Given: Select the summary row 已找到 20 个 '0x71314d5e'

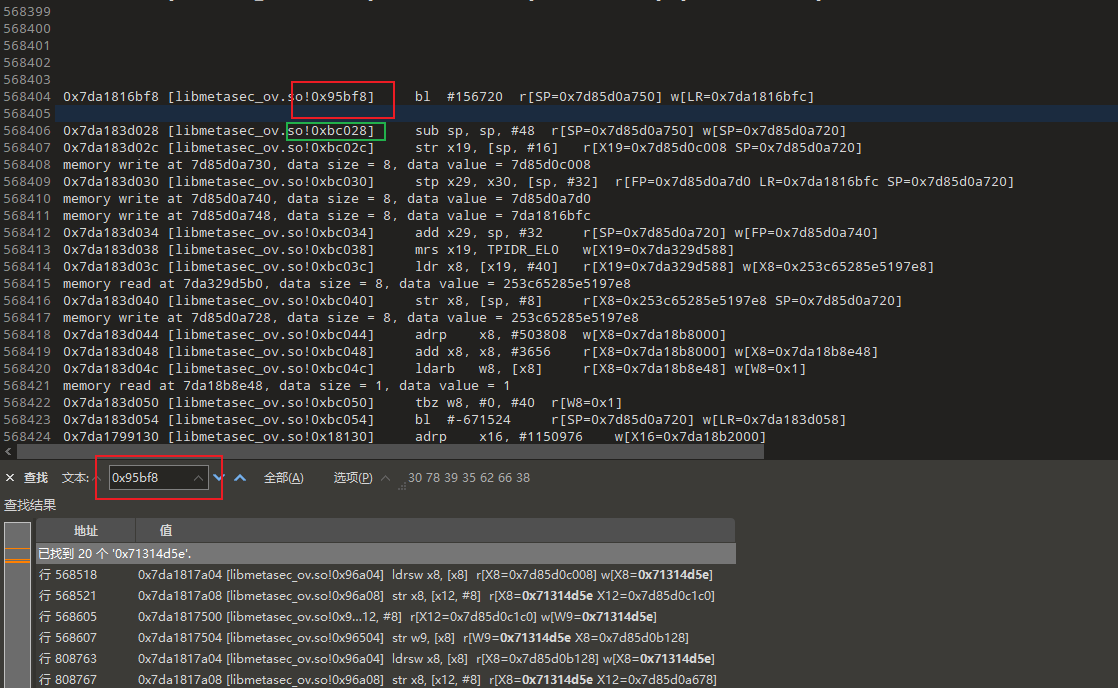Looking at the screenshot, I should (x=386, y=554).
